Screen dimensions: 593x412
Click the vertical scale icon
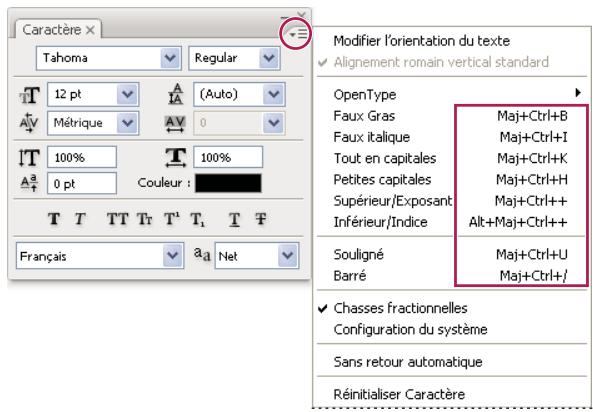pos(29,157)
